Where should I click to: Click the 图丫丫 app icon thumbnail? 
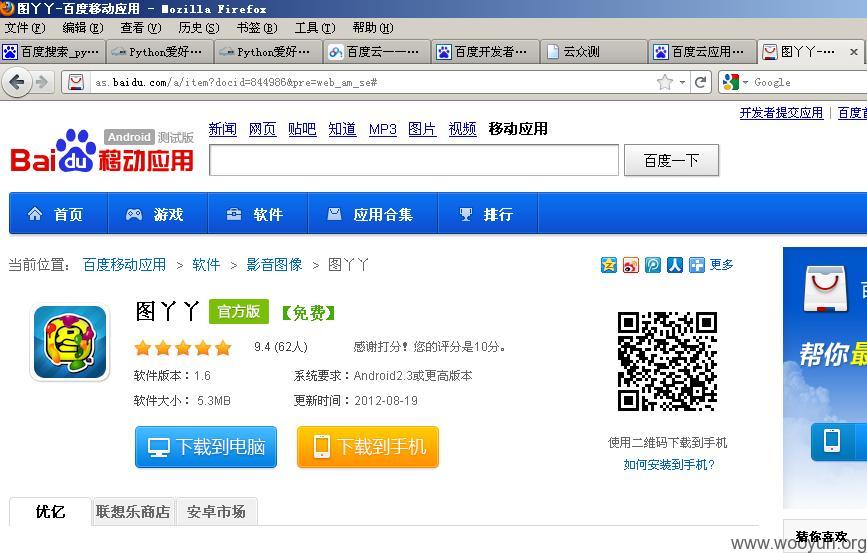click(x=70, y=342)
